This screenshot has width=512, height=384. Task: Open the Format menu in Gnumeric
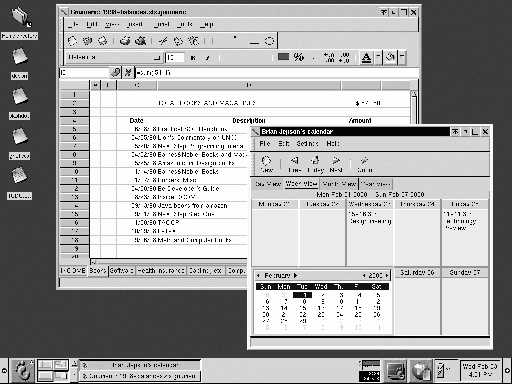tap(162, 24)
